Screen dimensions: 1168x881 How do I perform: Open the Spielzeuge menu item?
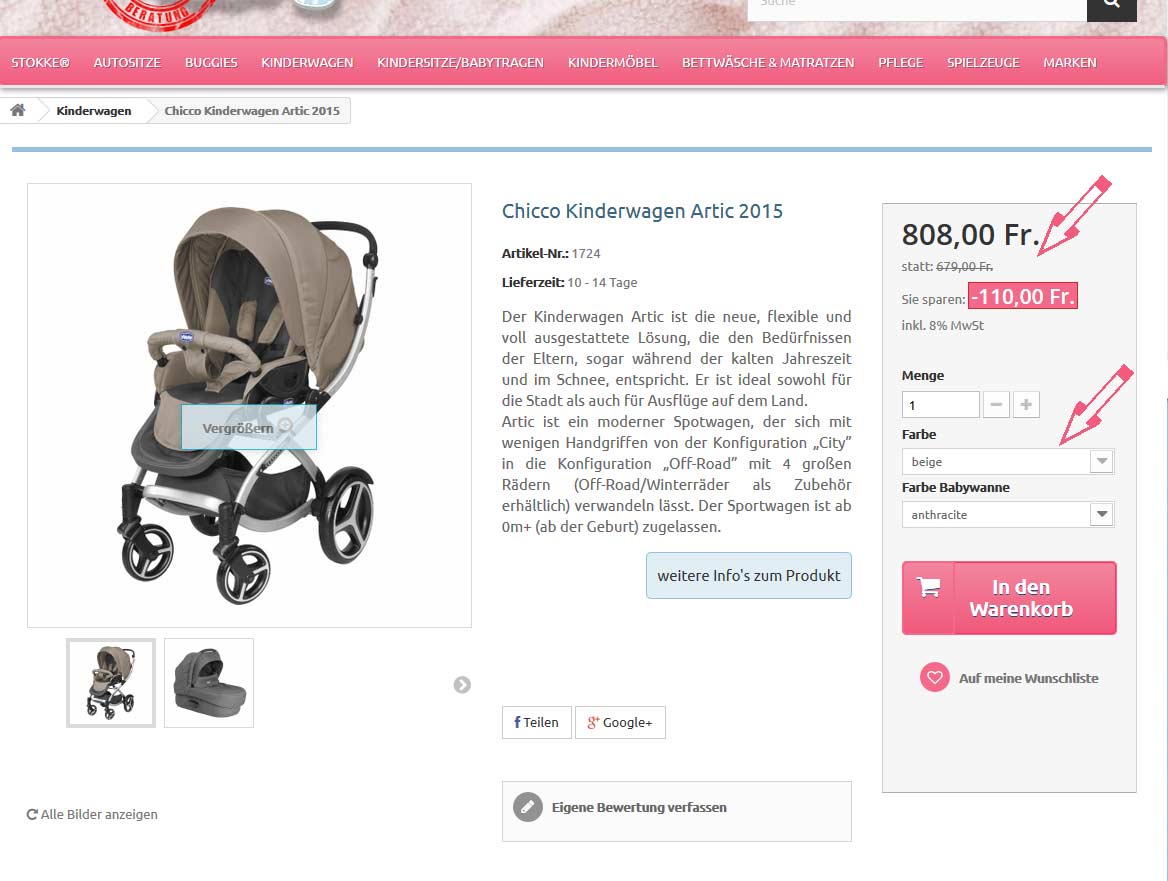click(983, 63)
